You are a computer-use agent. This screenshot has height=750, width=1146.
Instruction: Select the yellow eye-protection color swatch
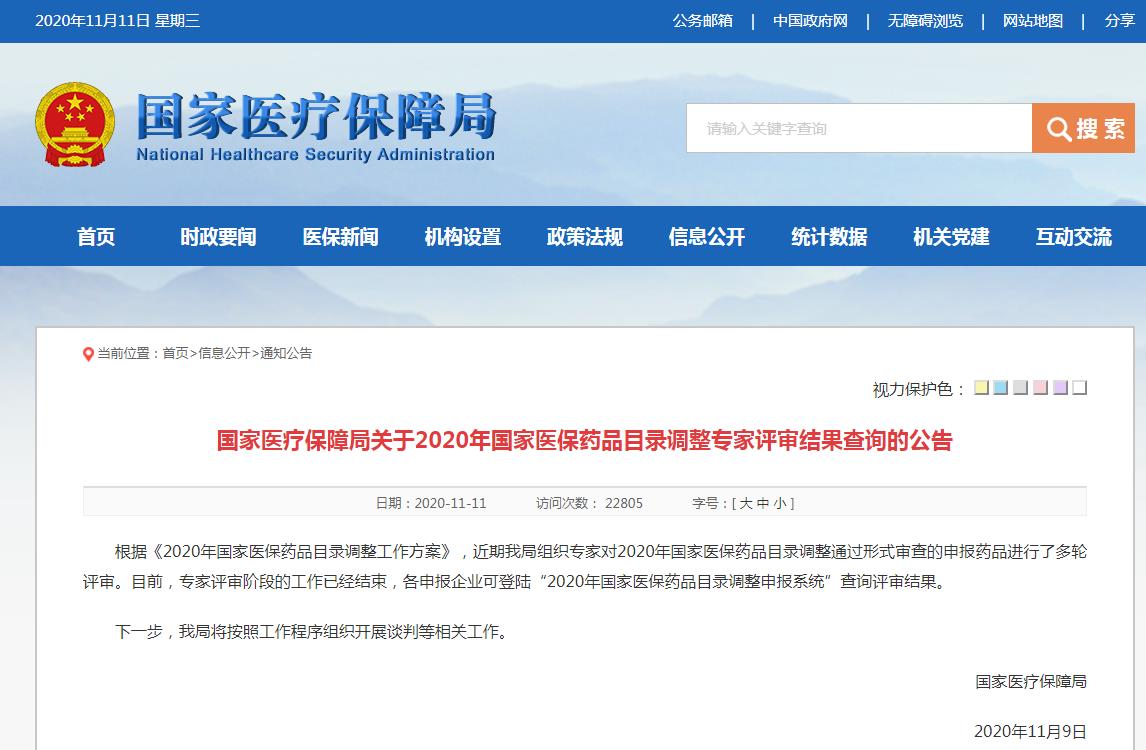(981, 388)
